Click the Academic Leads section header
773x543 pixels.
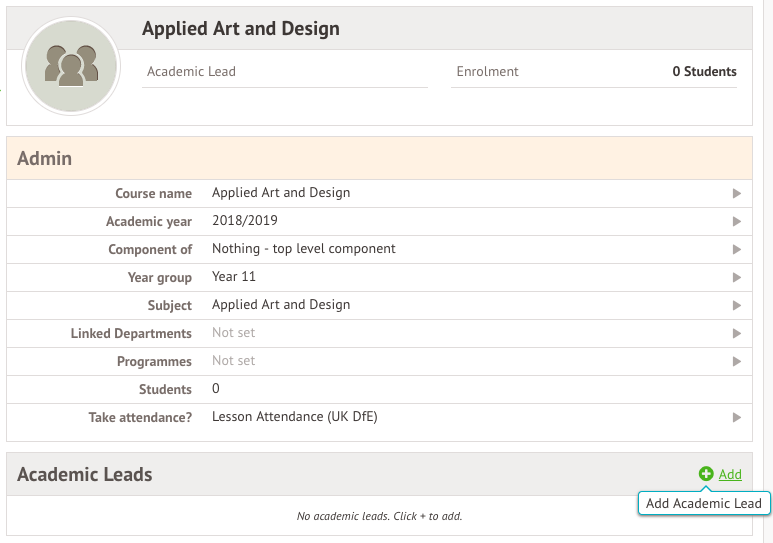(85, 474)
